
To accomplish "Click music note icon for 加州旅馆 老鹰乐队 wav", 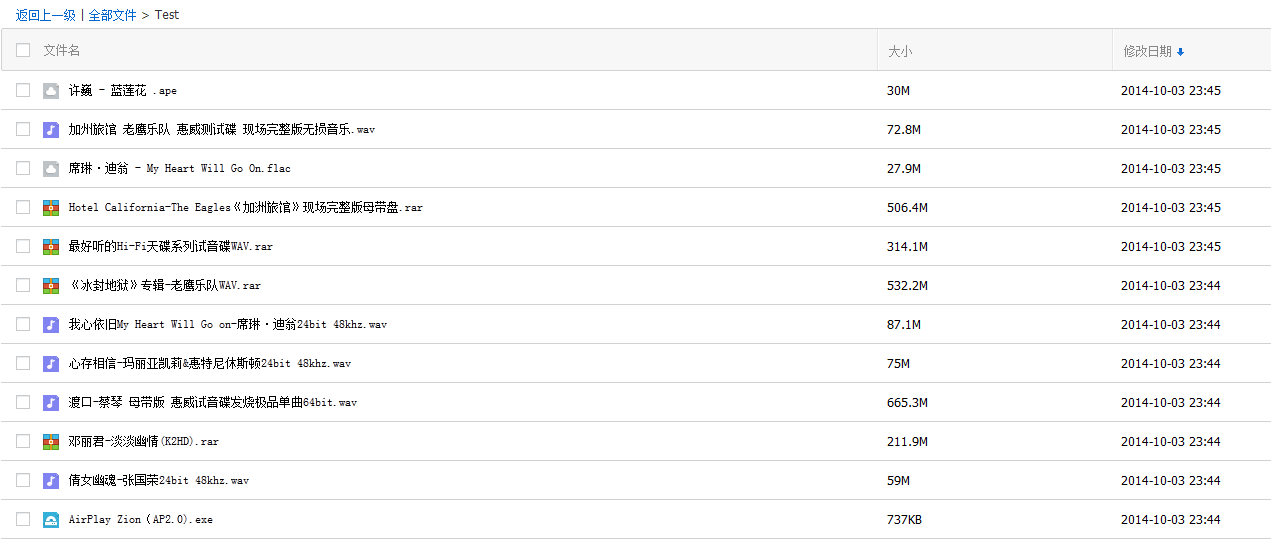I will click(51, 130).
